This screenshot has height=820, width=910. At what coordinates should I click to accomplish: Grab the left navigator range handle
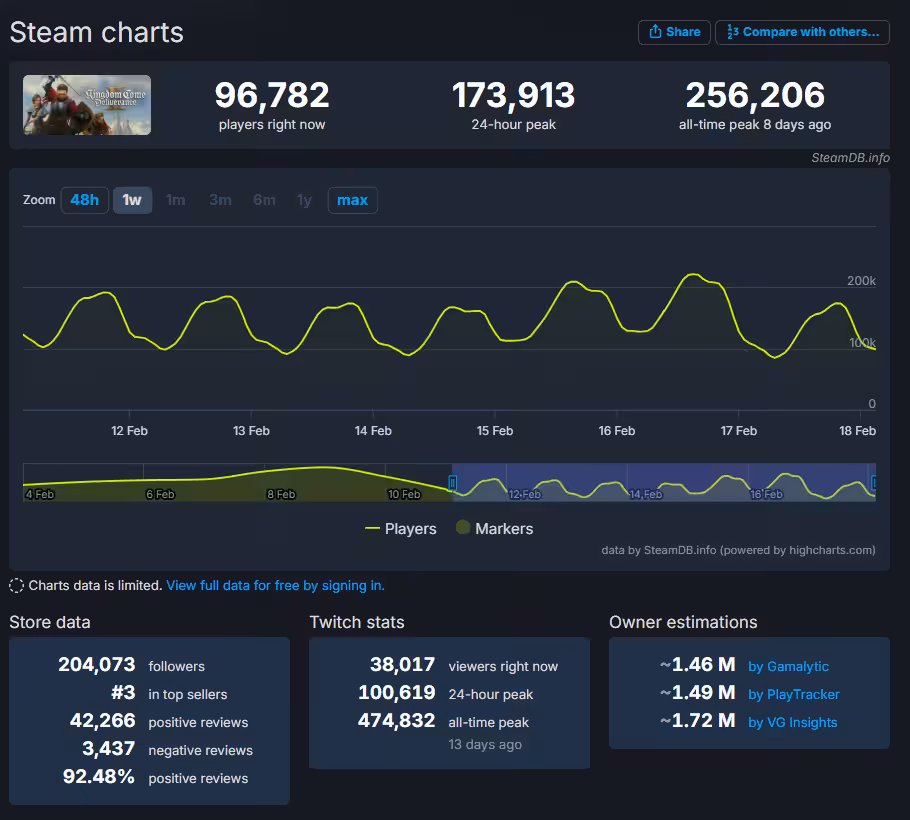pos(453,483)
